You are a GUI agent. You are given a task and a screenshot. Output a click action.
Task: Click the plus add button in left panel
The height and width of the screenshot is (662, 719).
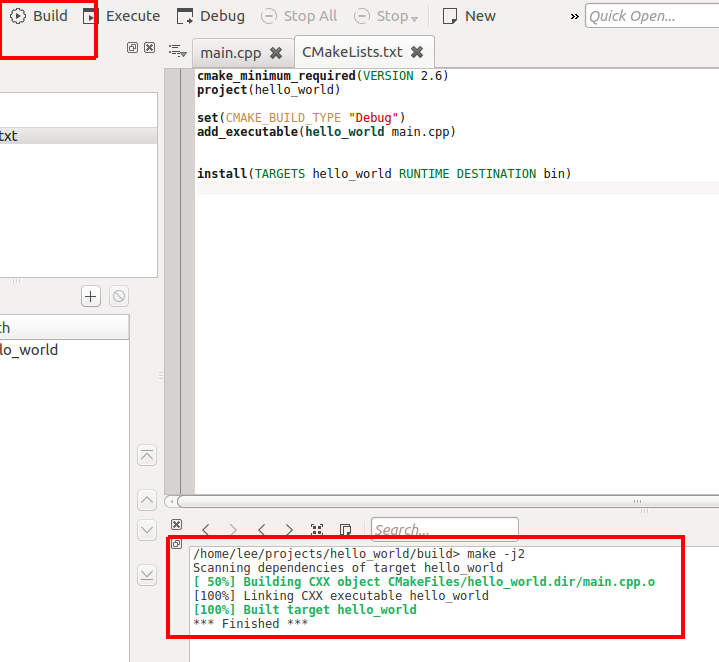pos(91,296)
